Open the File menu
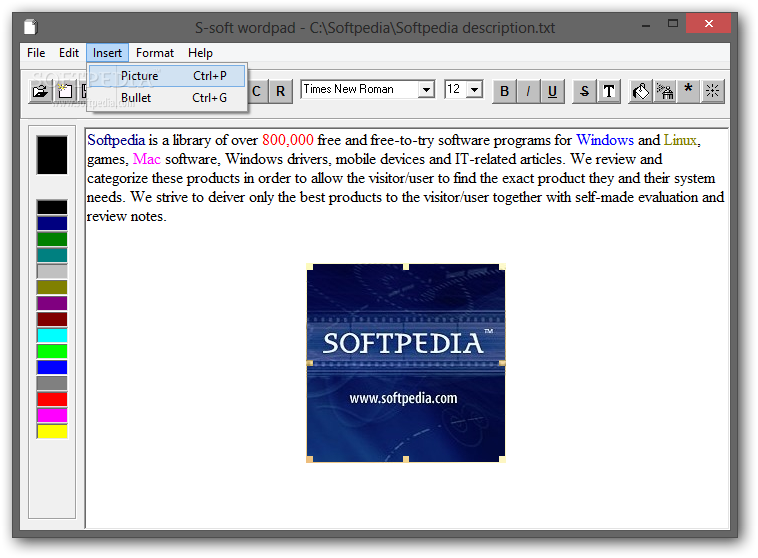This screenshot has width=758, height=558. (x=36, y=53)
